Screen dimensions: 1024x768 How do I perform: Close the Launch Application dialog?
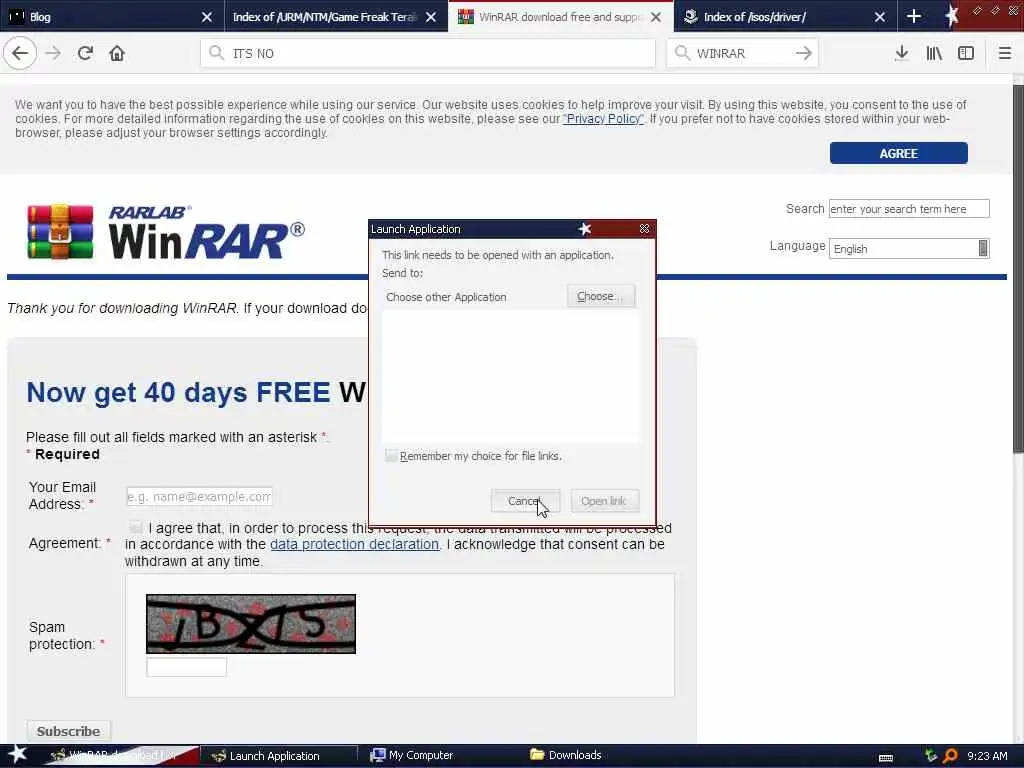click(644, 229)
